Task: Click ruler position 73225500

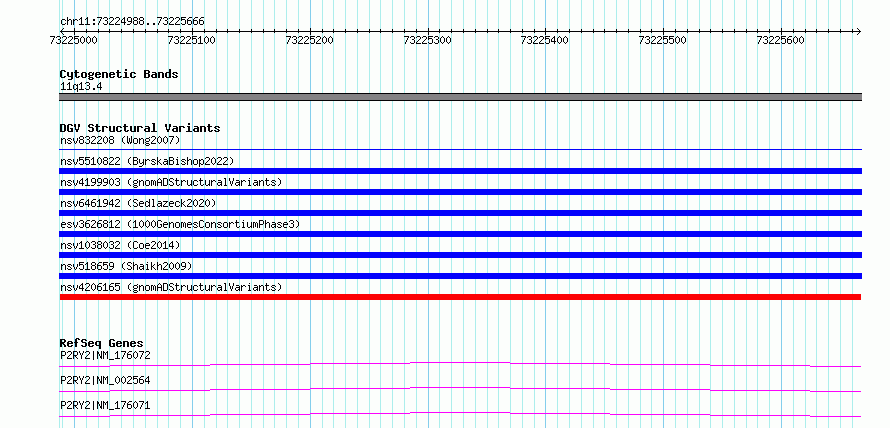Action: point(663,41)
